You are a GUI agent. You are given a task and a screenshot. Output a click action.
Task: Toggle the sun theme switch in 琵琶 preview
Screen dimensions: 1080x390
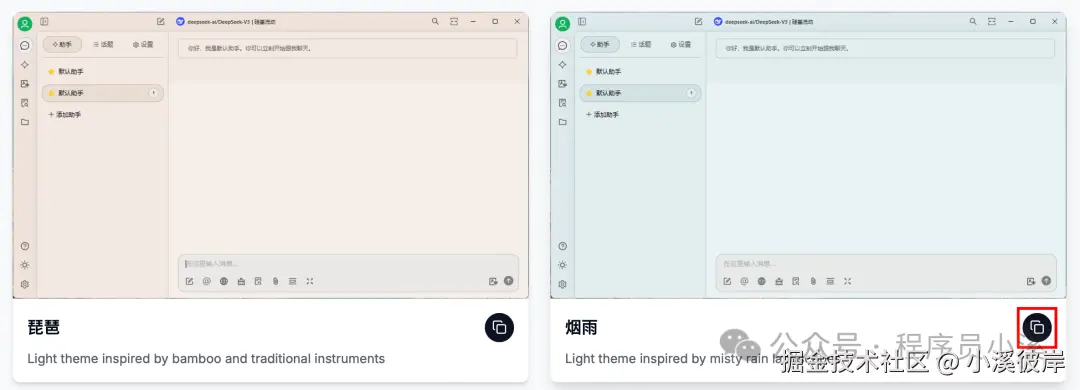coord(25,265)
